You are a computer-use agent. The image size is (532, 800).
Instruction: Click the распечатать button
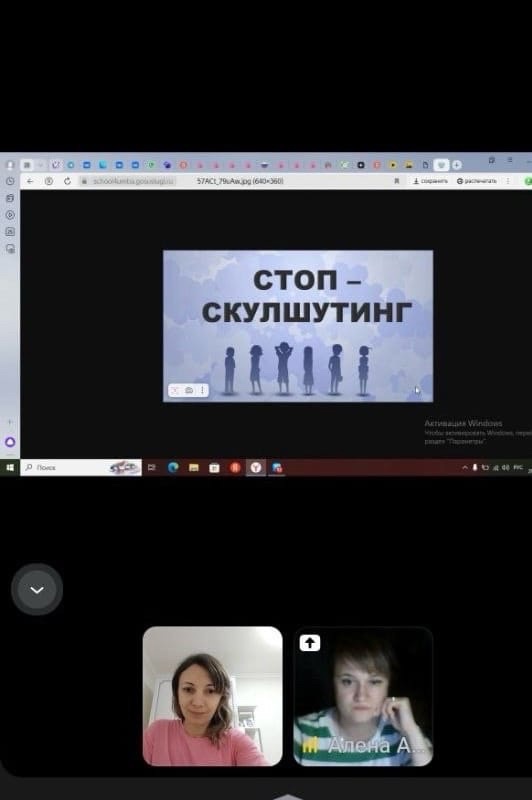476,181
